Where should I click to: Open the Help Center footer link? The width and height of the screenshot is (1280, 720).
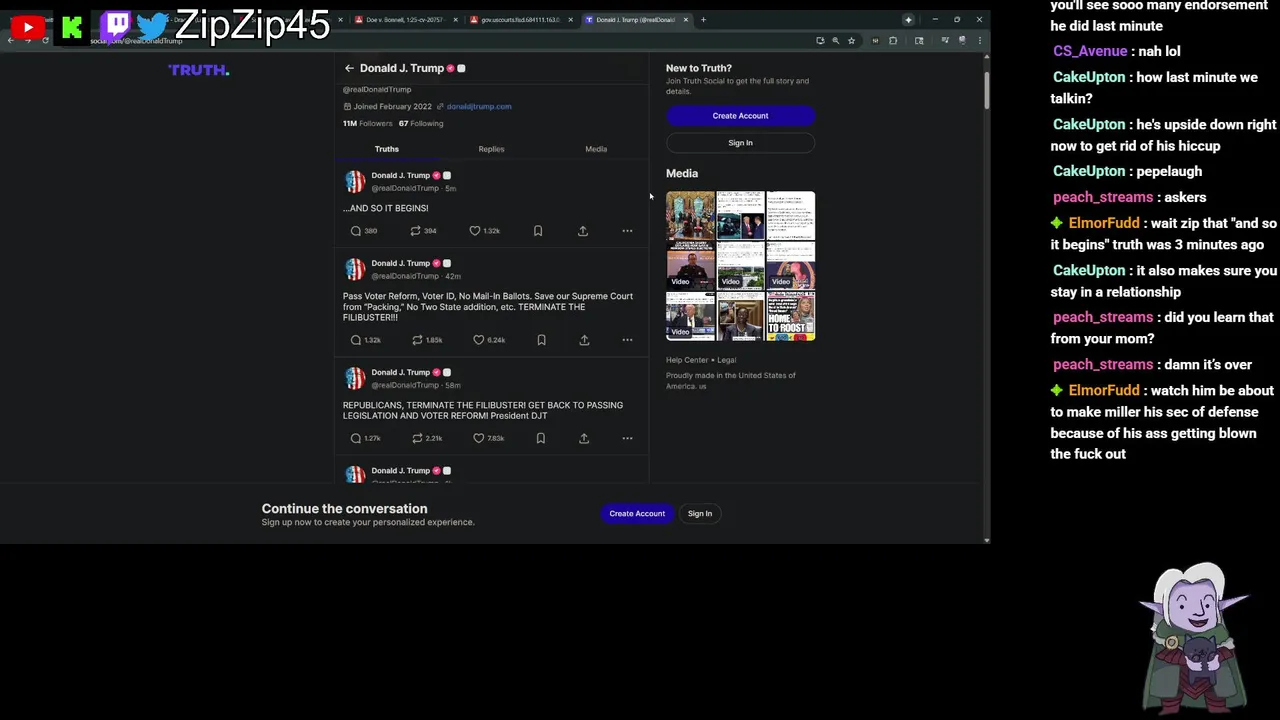click(689, 360)
